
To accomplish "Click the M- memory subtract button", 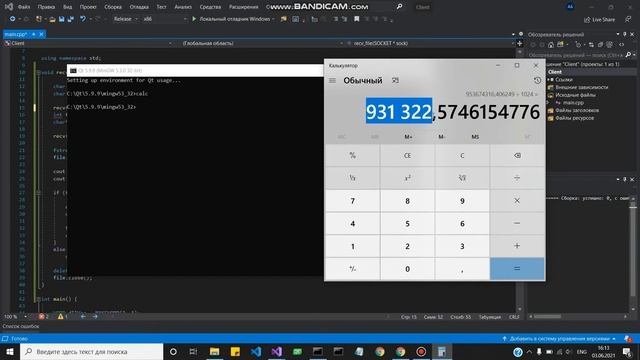I will 442,137.
